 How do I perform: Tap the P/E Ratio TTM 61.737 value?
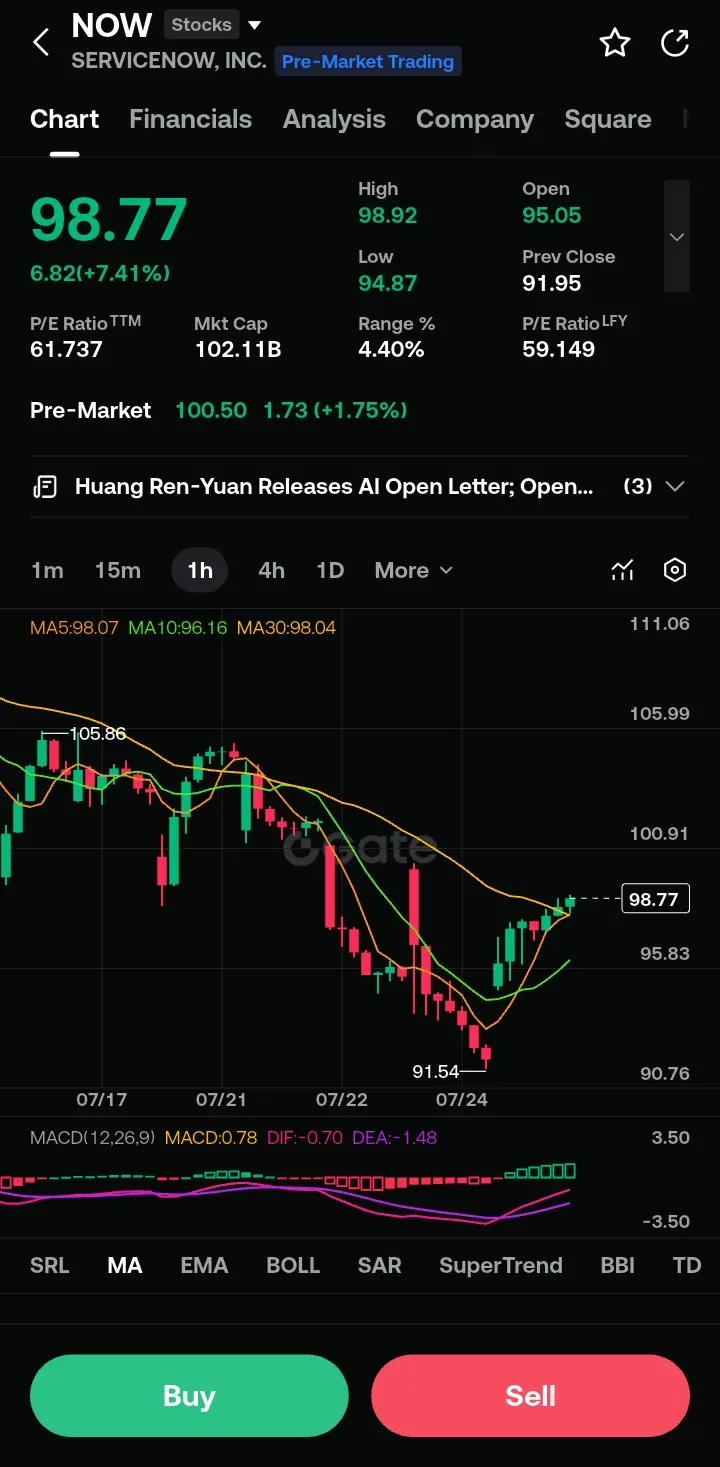click(67, 350)
